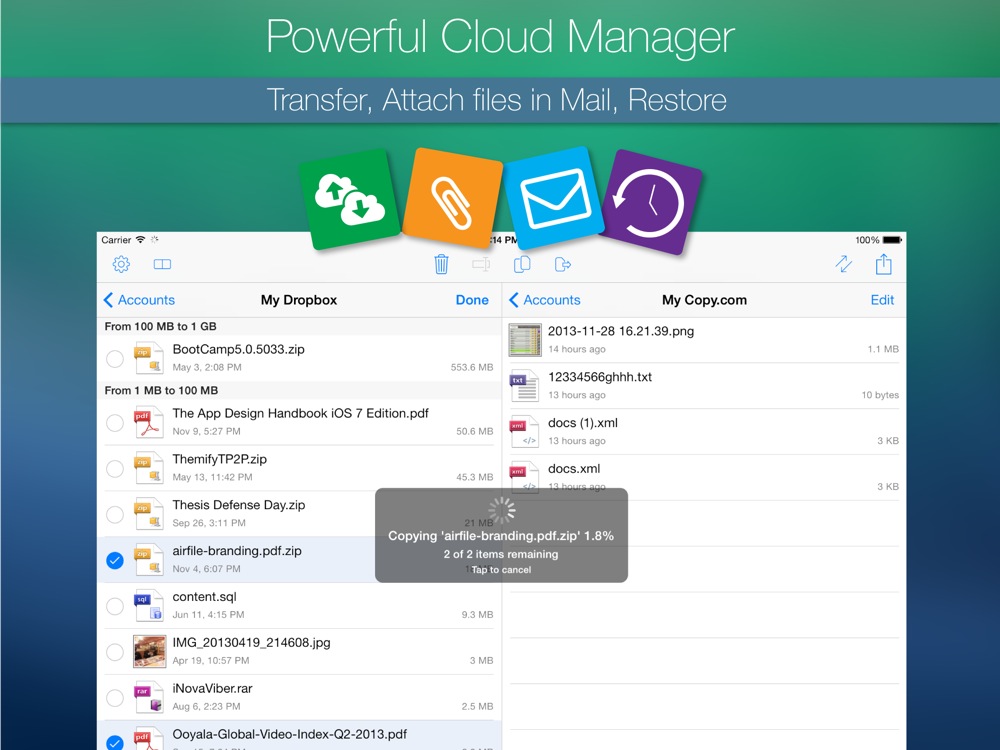The height and width of the screenshot is (750, 1000).
Task: Tap the purple restore clock tile
Action: [x=650, y=202]
